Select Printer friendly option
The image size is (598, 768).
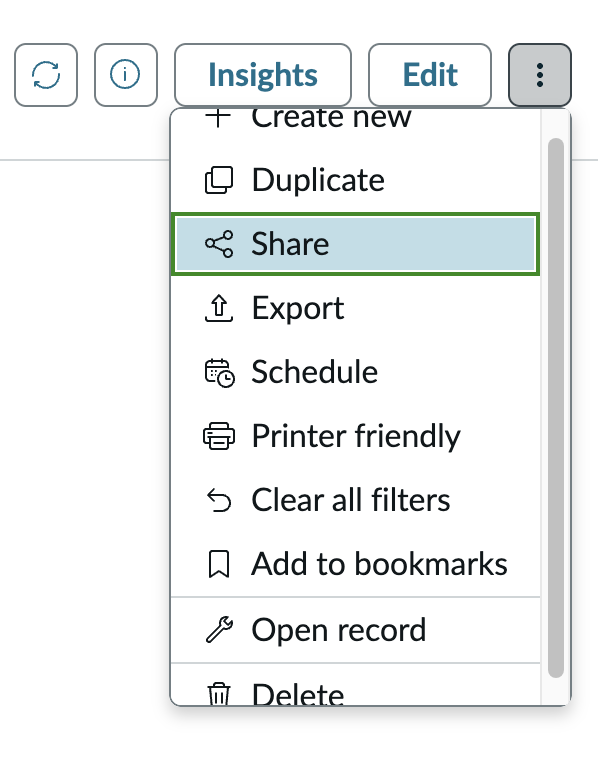coord(356,436)
